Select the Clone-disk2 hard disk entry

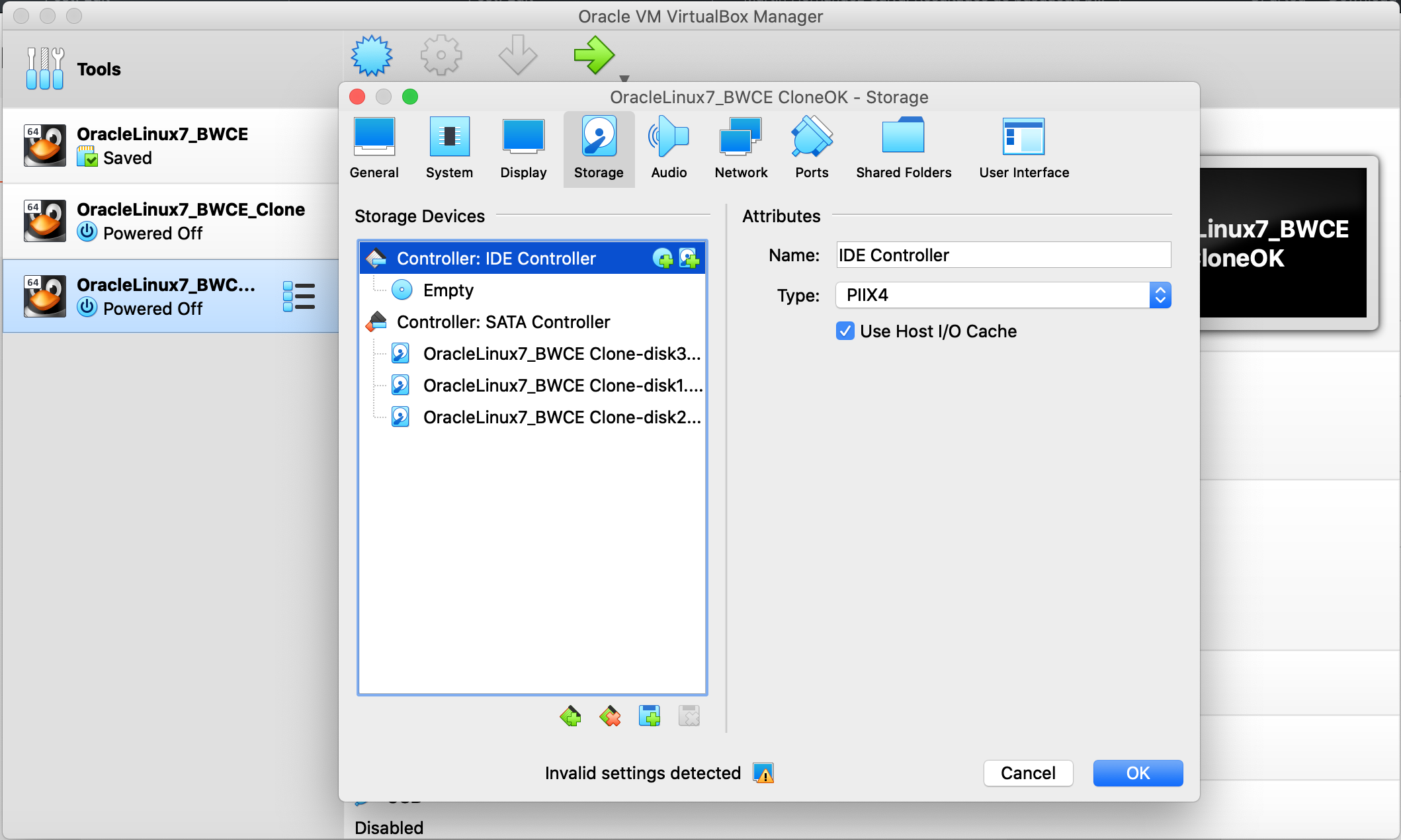coord(532,417)
